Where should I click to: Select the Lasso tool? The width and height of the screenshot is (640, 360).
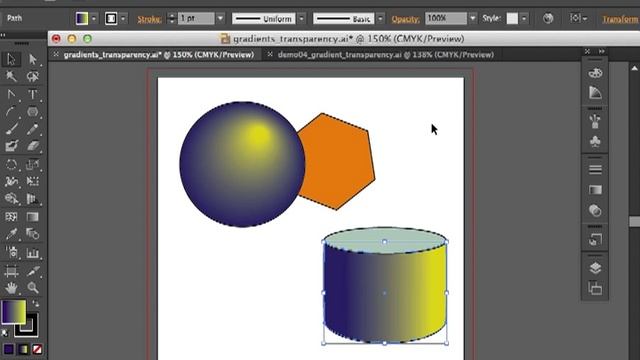pos(32,76)
